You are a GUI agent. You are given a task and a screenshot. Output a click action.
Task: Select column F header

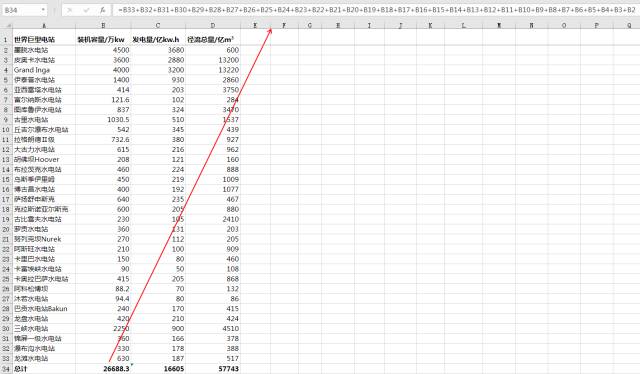(x=284, y=26)
